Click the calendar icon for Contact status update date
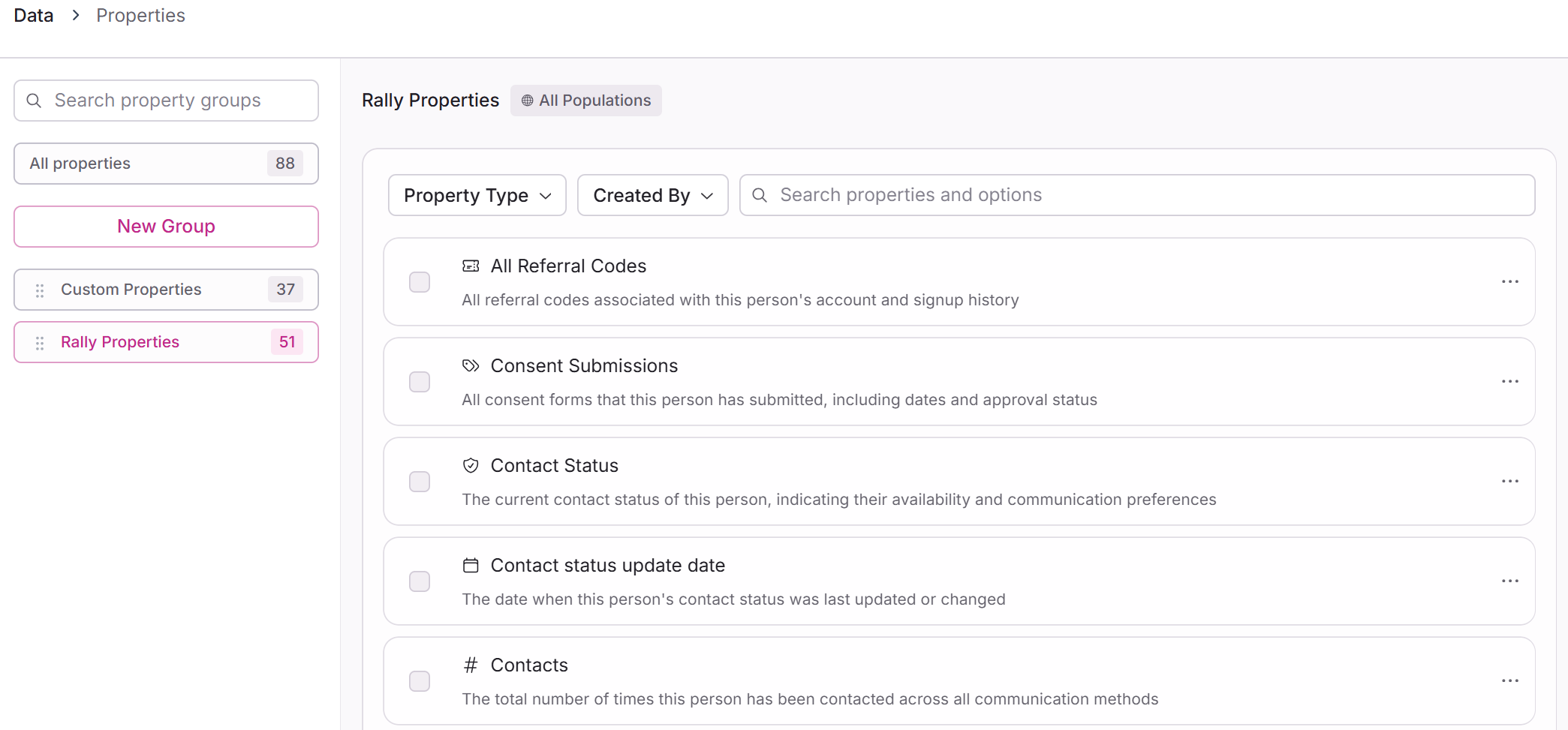Viewport: 1568px width, 730px height. (471, 566)
